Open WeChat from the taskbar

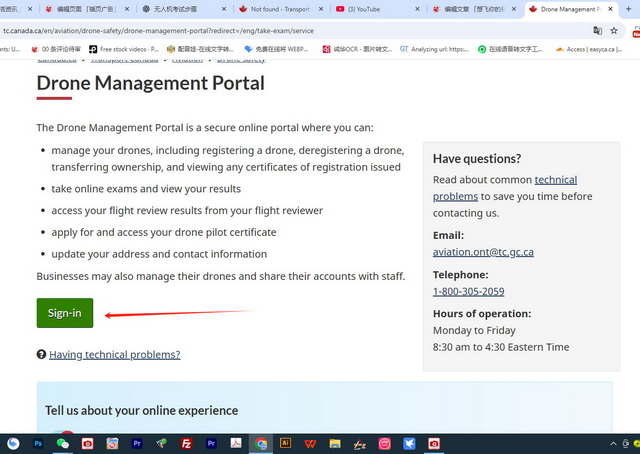point(63,443)
